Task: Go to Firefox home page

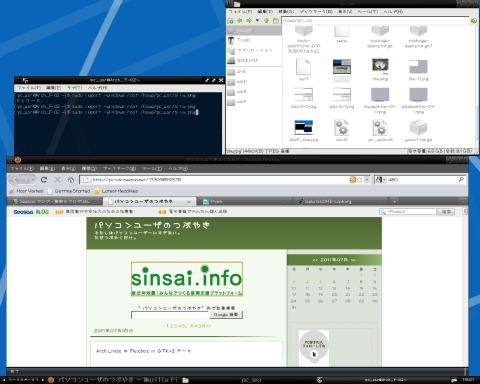Action: click(x=71, y=180)
